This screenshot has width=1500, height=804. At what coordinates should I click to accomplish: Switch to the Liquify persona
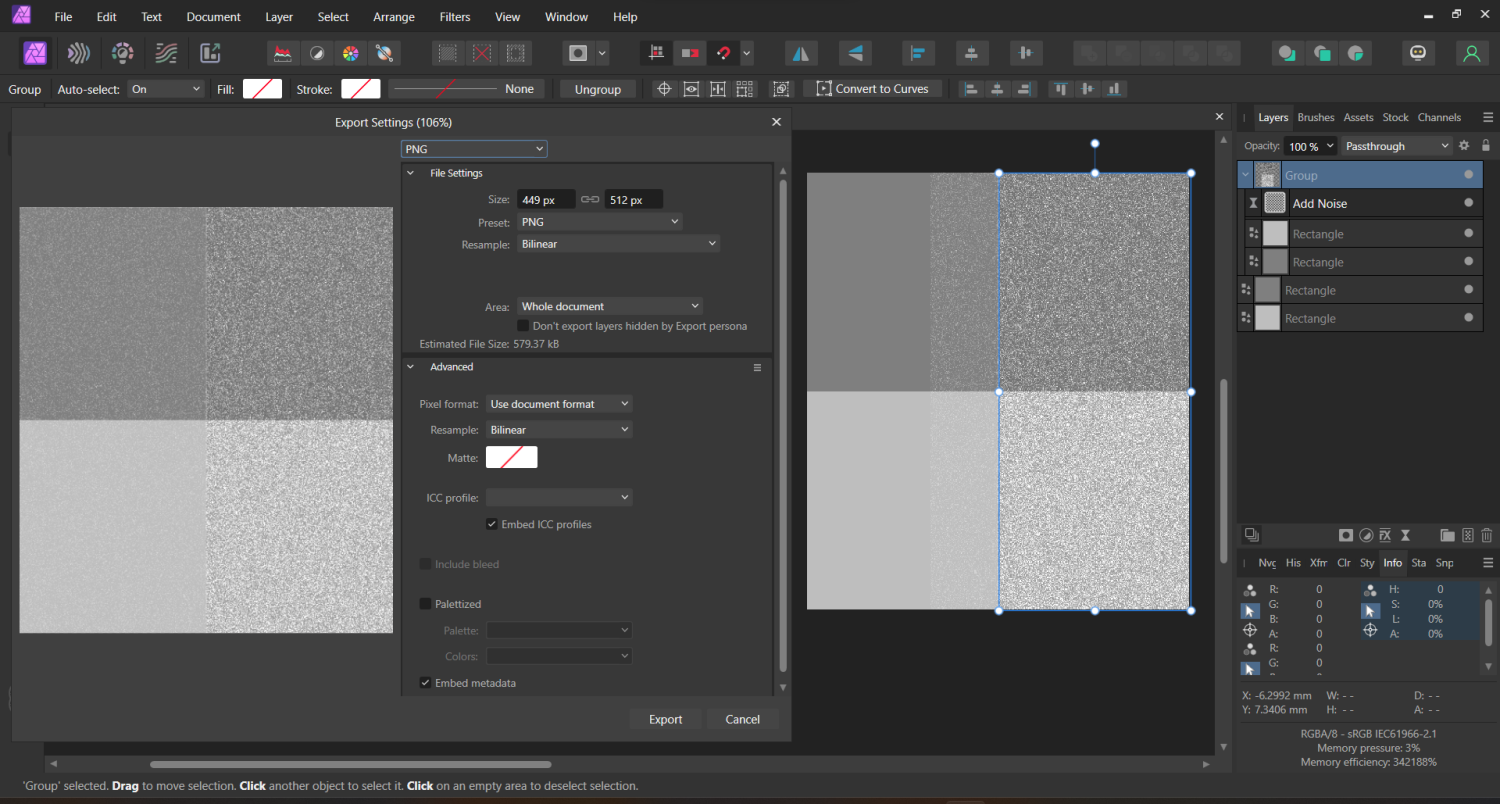[x=79, y=53]
